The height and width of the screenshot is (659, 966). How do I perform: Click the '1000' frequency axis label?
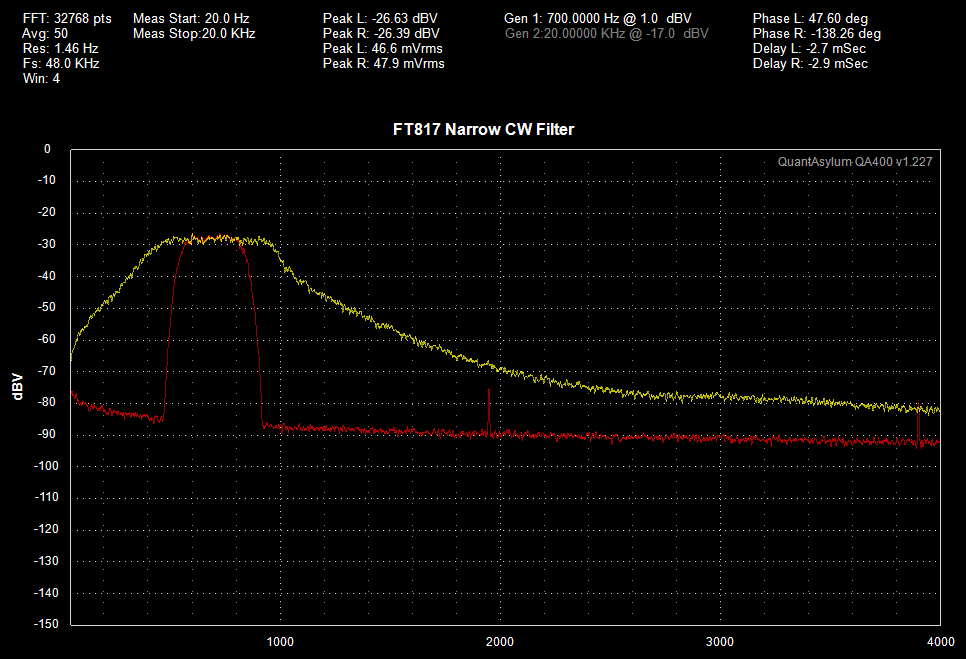[280, 642]
